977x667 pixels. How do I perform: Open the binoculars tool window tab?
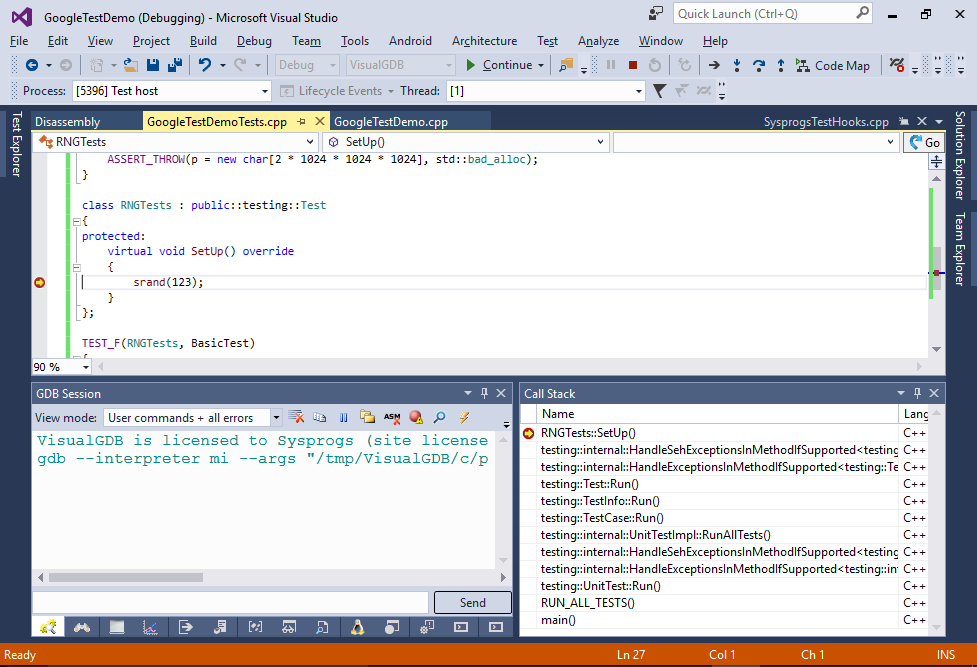pyautogui.click(x=82, y=627)
